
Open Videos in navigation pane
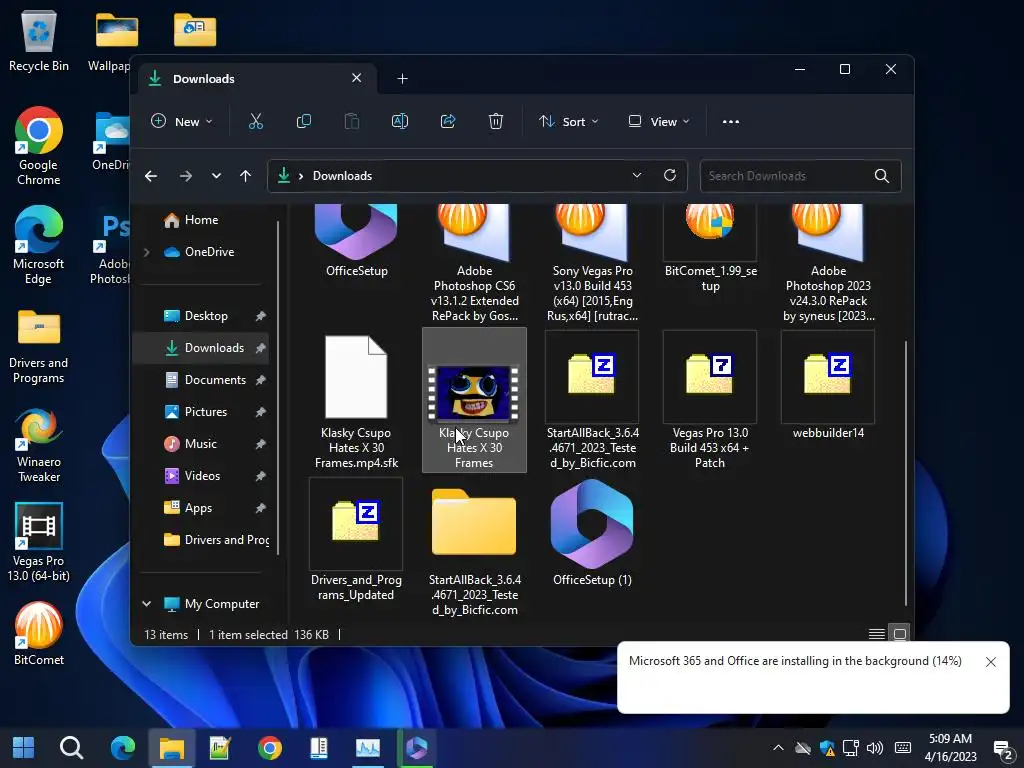click(x=201, y=475)
